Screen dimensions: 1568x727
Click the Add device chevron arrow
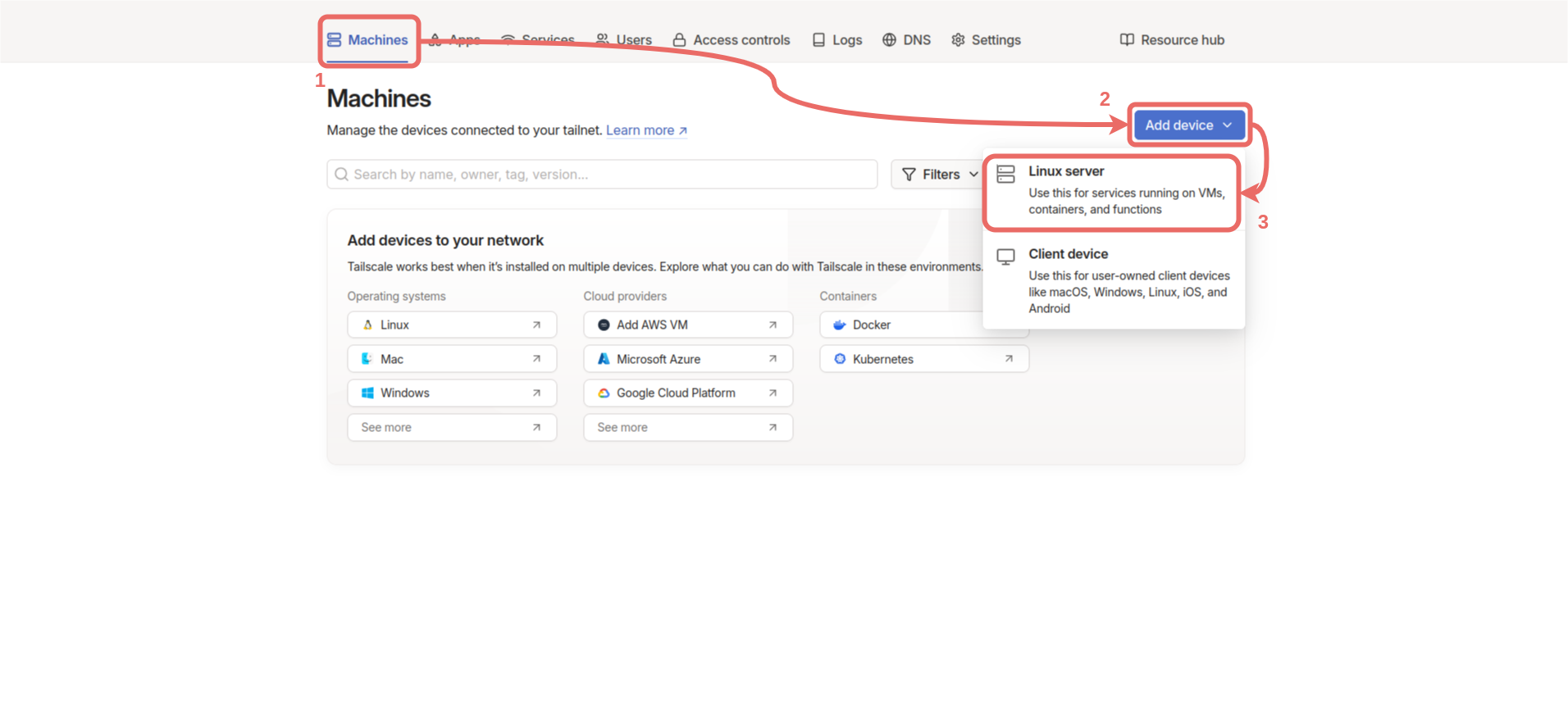tap(1228, 125)
